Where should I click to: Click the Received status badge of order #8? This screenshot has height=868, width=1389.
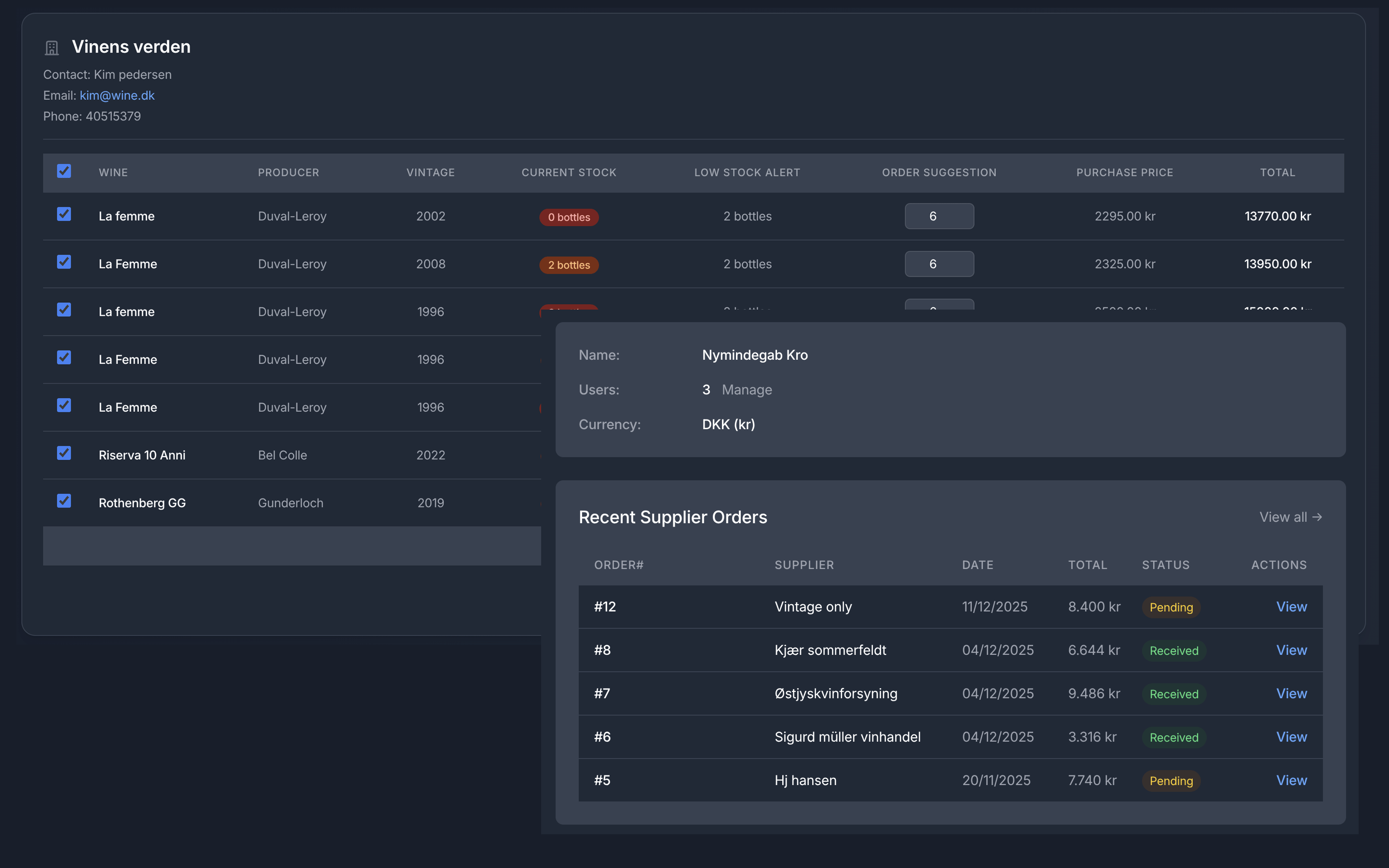pos(1174,651)
